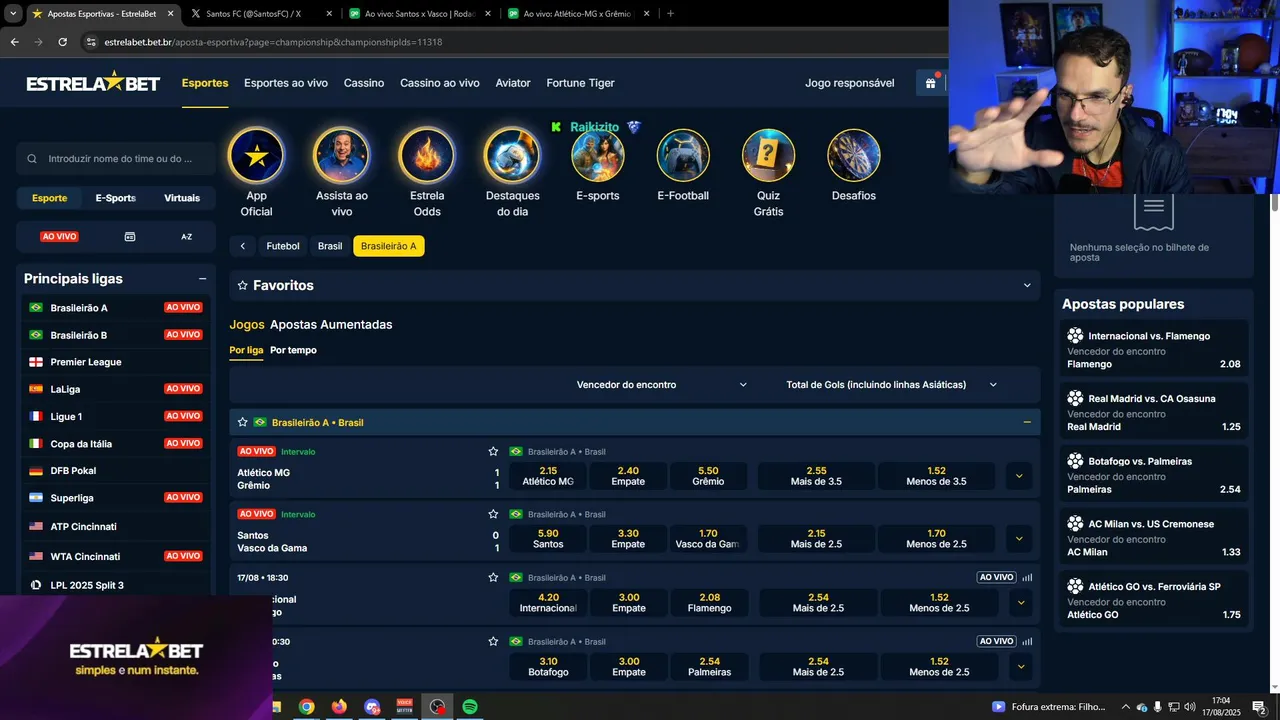Favorite the Internacional vs Flamengo match
This screenshot has width=1280, height=720.
tap(493, 577)
